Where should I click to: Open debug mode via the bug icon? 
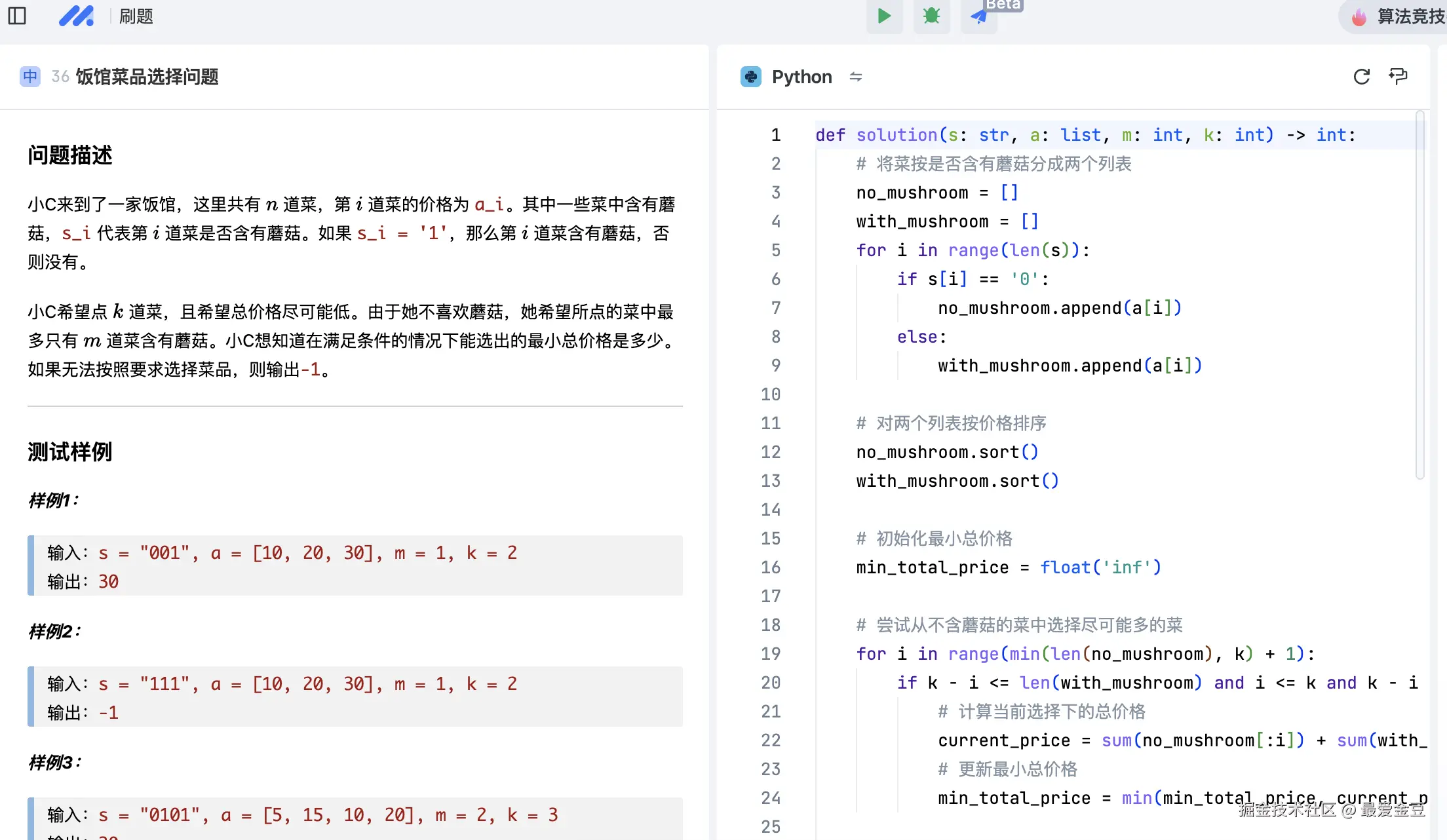[931, 16]
